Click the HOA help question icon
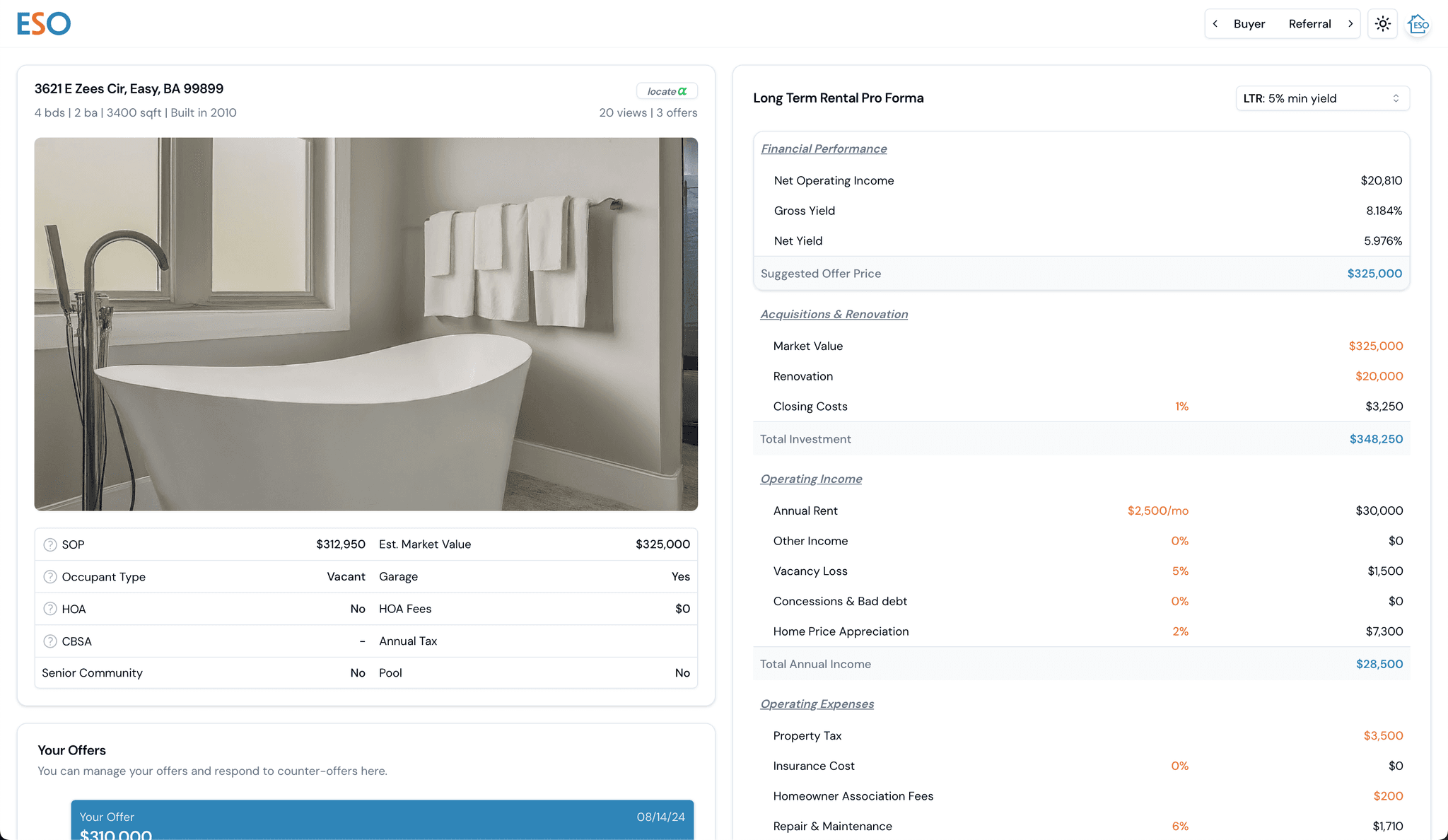This screenshot has height=840, width=1448. coord(50,609)
